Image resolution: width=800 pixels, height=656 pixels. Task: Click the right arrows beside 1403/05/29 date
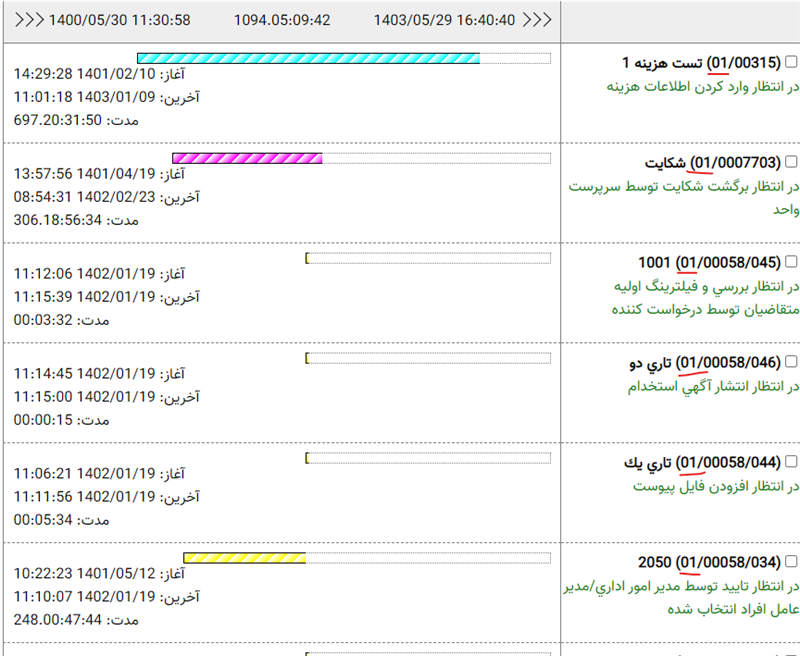(538, 20)
